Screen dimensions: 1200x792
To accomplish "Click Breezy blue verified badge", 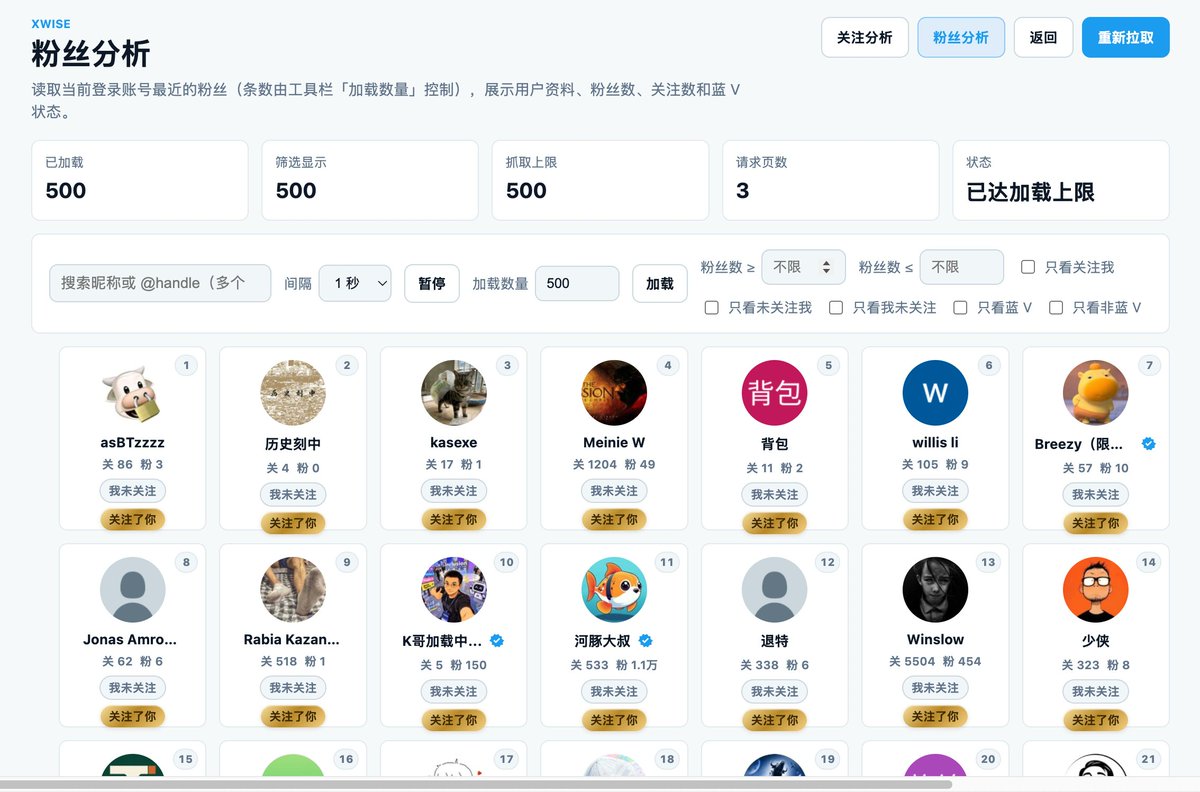I will point(1149,443).
